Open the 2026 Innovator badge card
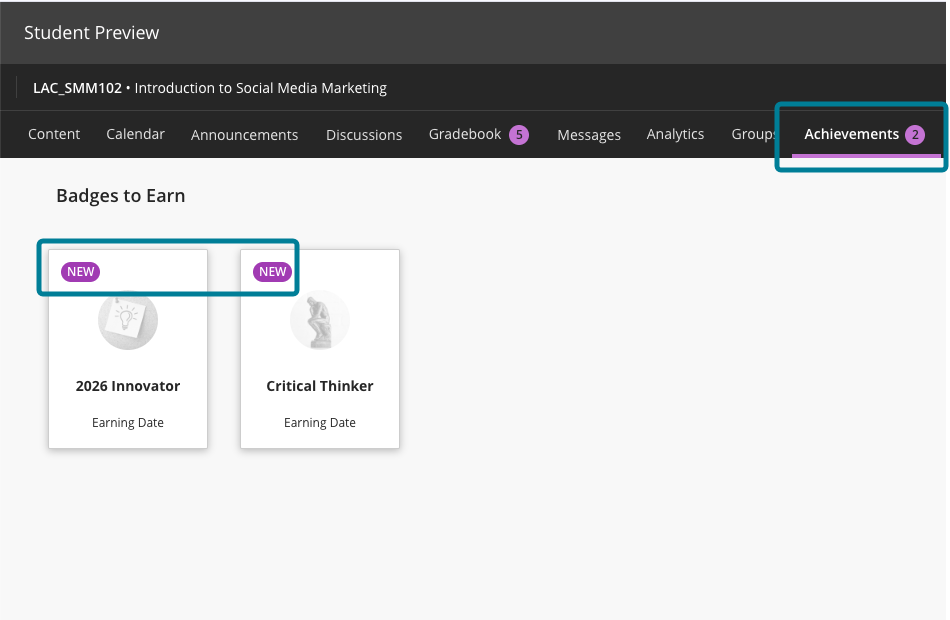 (127, 350)
